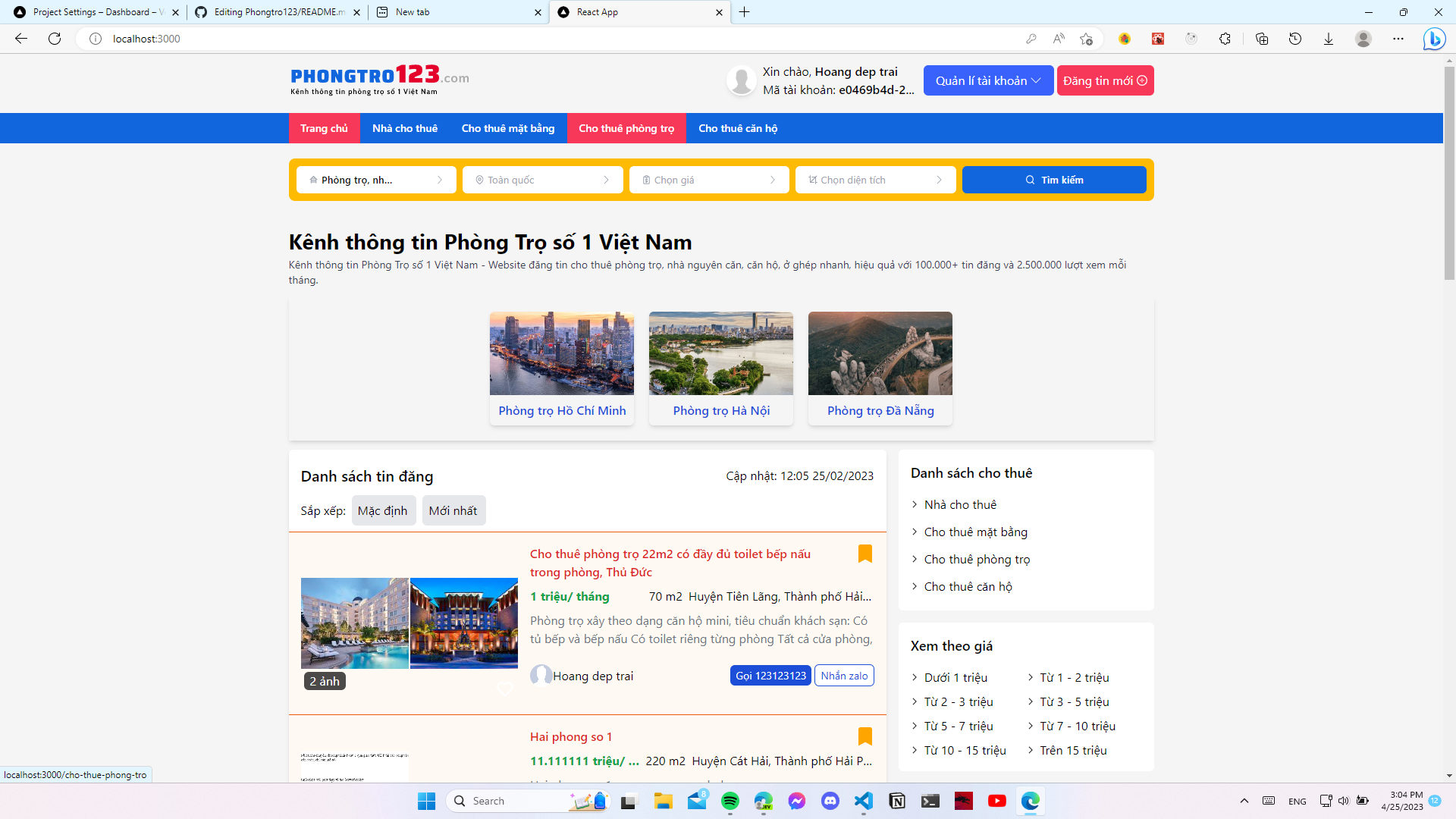Open Discord from the taskbar
Viewport: 1456px width, 819px height.
pos(830,801)
